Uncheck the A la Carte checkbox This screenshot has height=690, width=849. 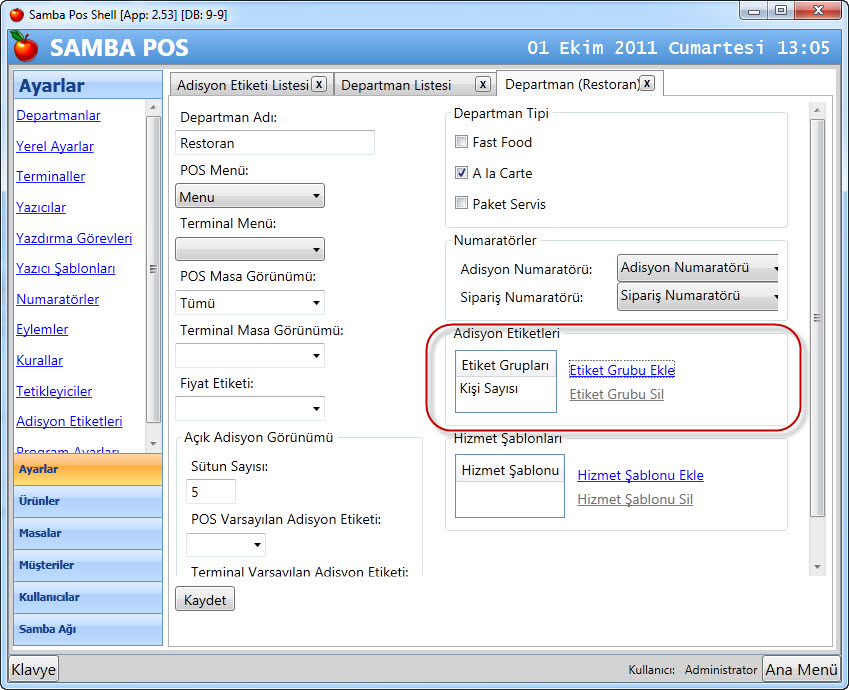click(461, 173)
